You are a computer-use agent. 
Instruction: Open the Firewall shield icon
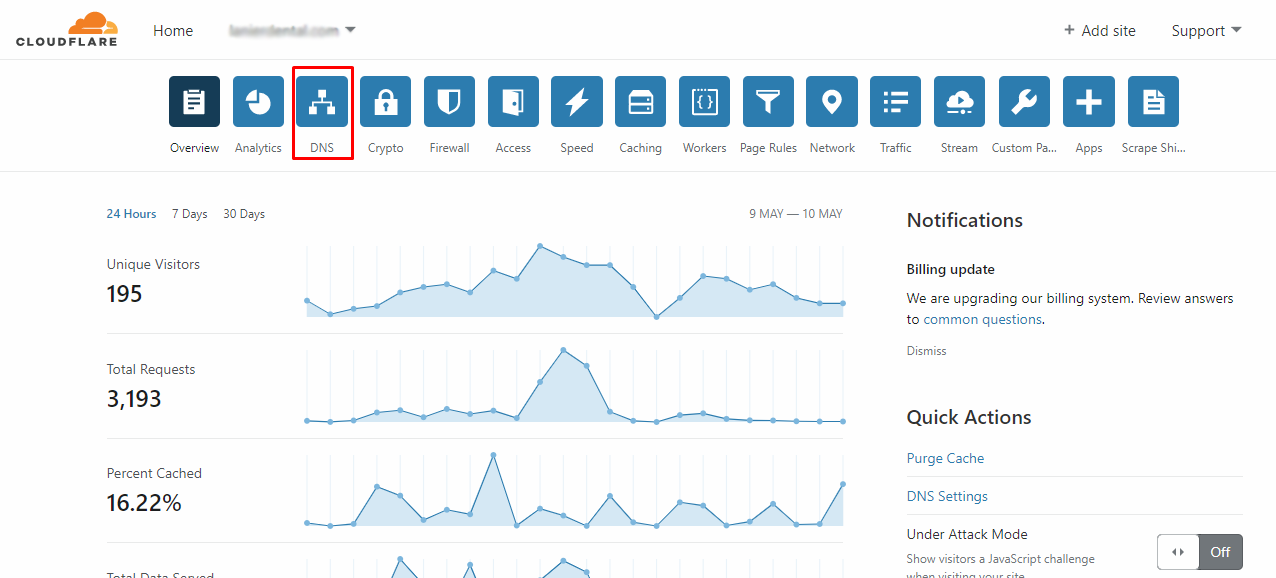pyautogui.click(x=449, y=101)
